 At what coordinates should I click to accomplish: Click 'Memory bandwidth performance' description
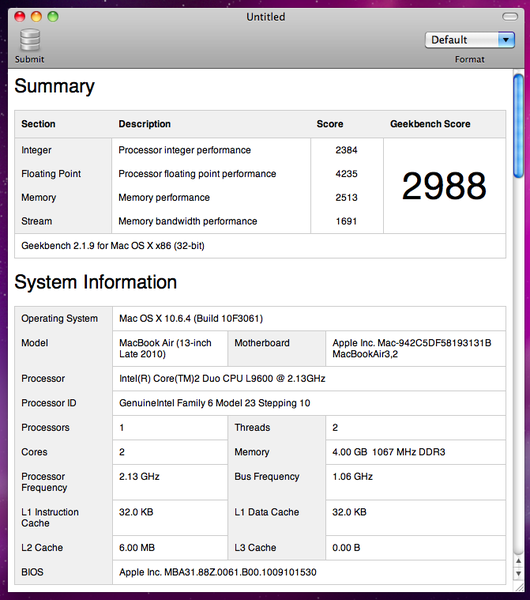188,221
